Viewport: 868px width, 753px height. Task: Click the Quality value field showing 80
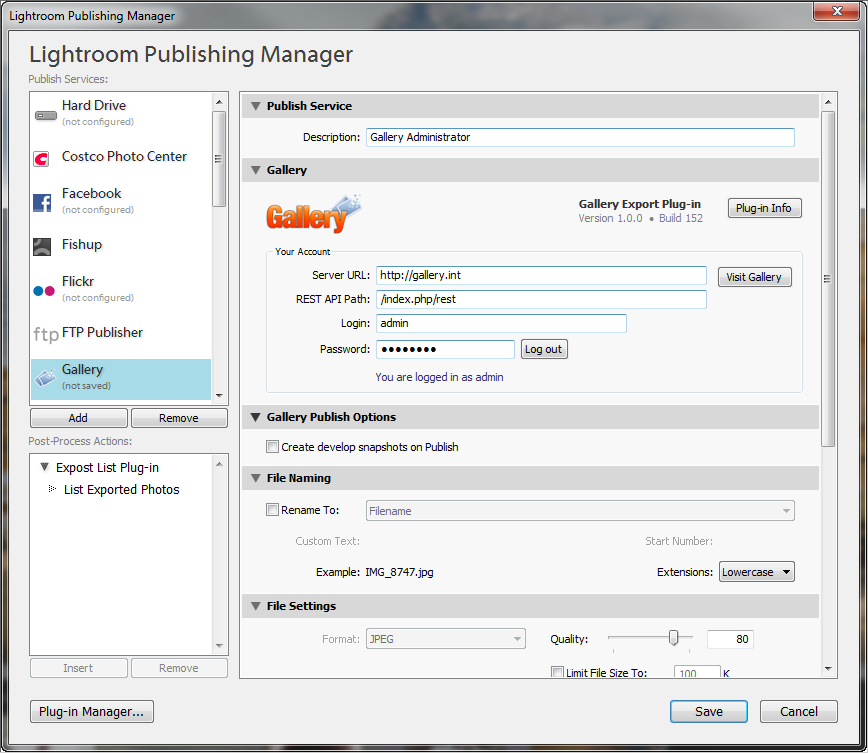pos(730,639)
